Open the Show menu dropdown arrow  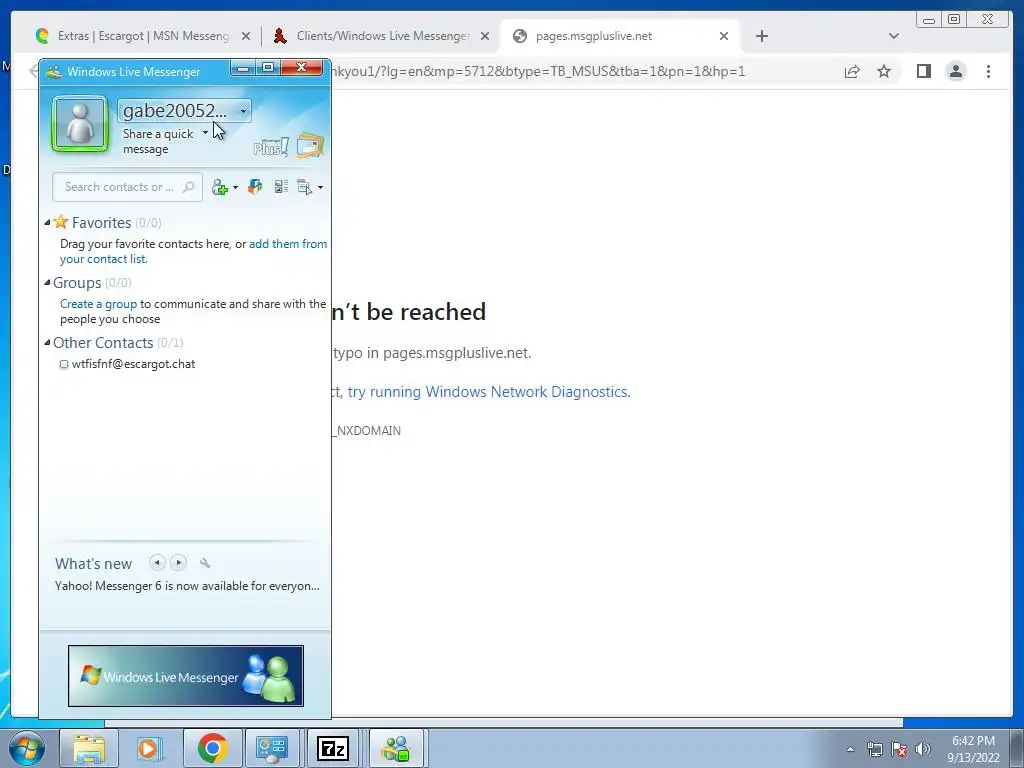[x=320, y=188]
